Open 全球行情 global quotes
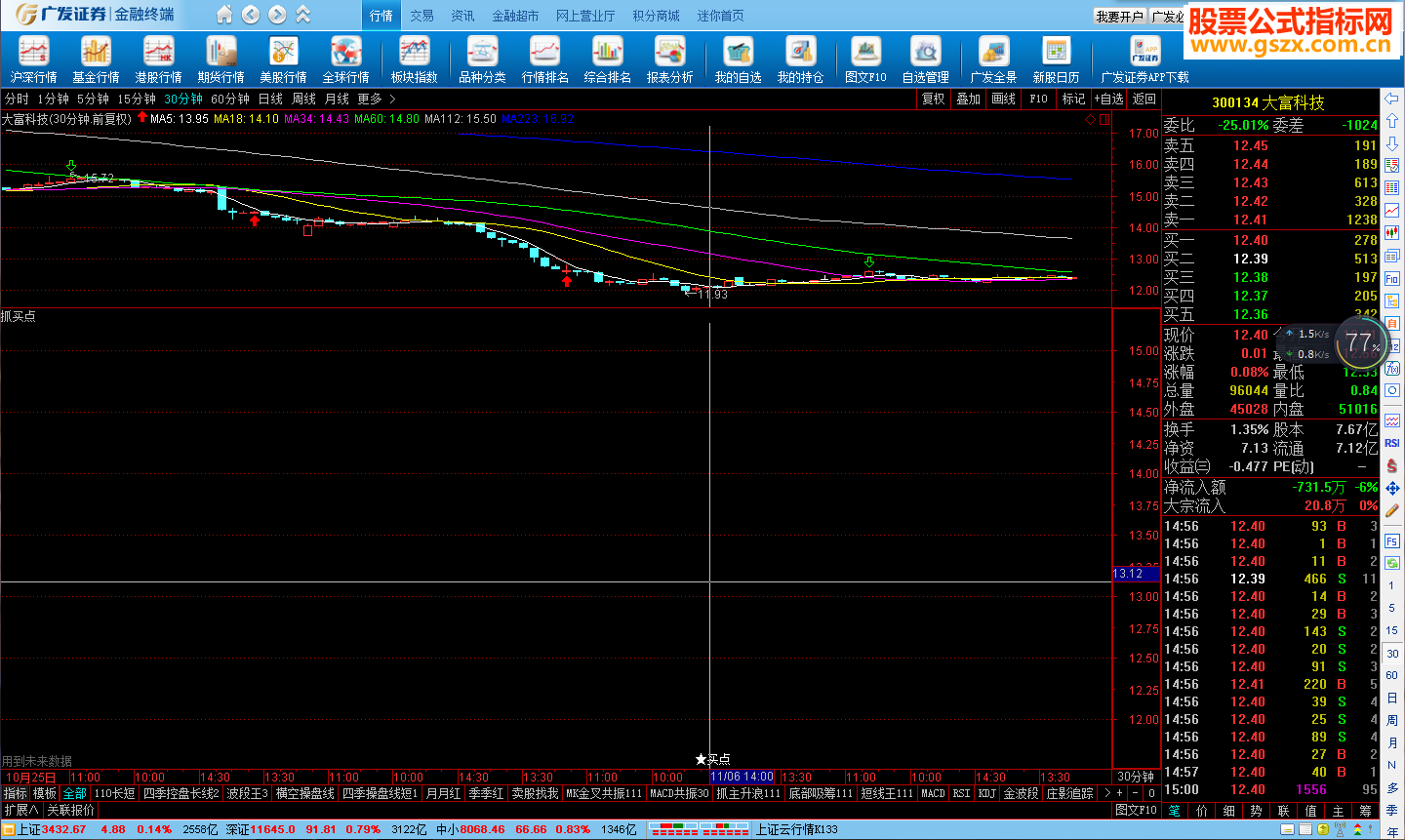This screenshot has height=840, width=1405. [x=345, y=60]
